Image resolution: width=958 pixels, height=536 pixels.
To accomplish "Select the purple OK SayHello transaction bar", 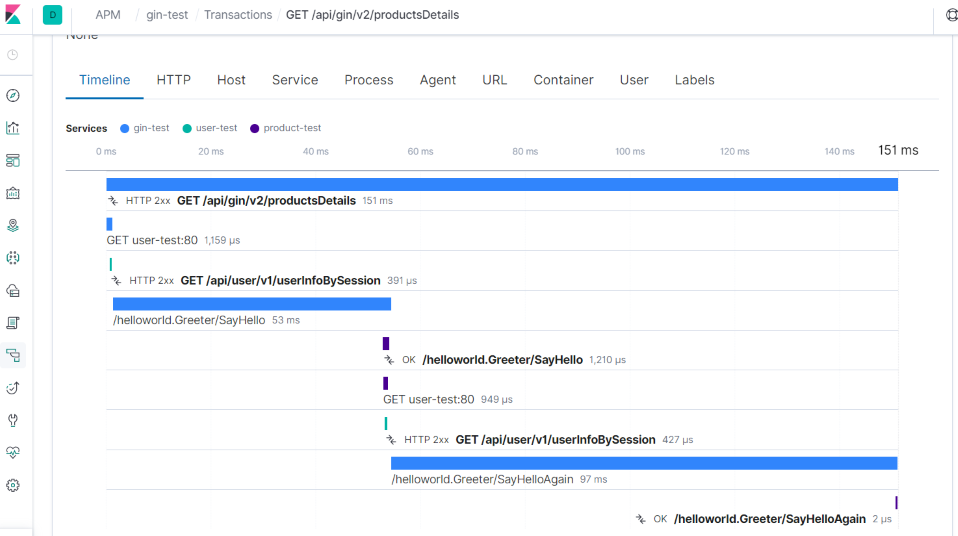I will pos(386,343).
